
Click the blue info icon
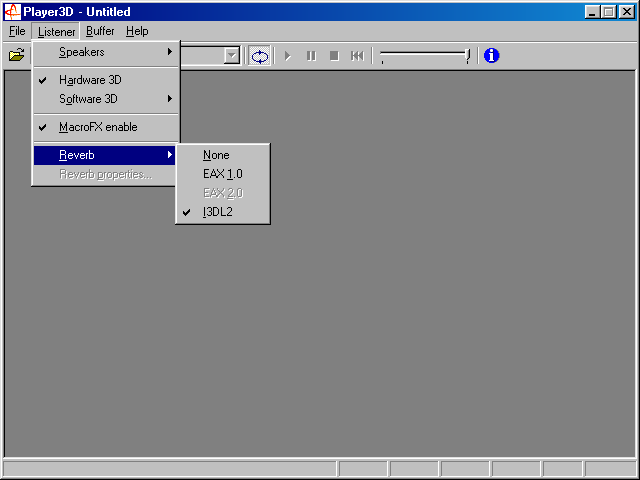(491, 56)
